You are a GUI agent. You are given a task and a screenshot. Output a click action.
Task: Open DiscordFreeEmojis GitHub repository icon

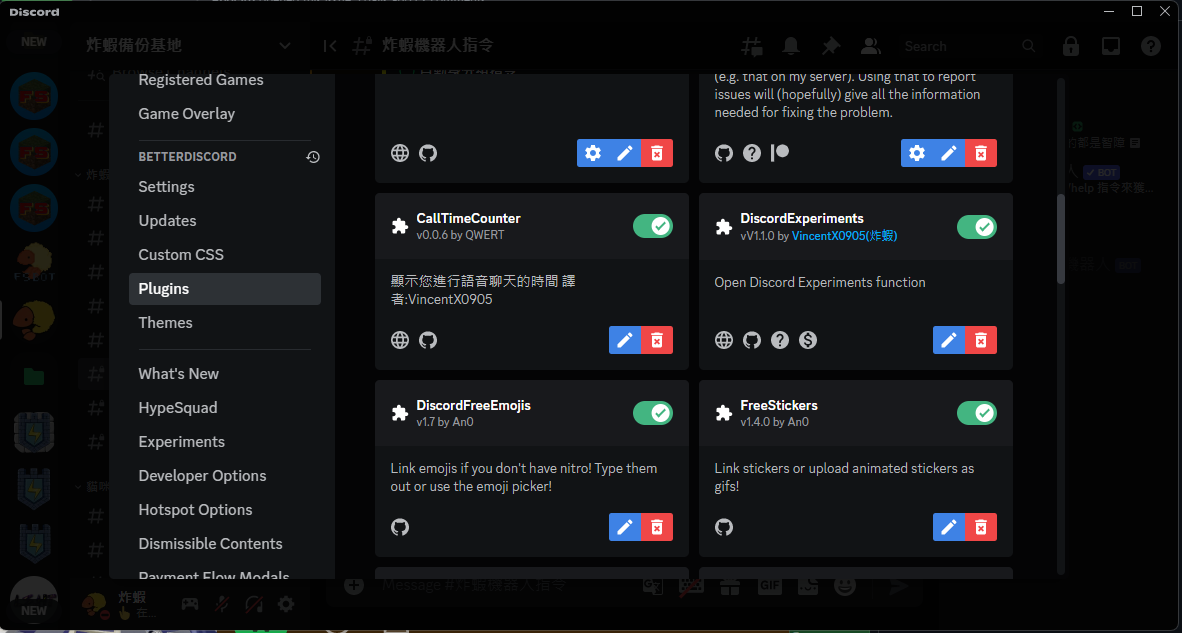click(400, 527)
